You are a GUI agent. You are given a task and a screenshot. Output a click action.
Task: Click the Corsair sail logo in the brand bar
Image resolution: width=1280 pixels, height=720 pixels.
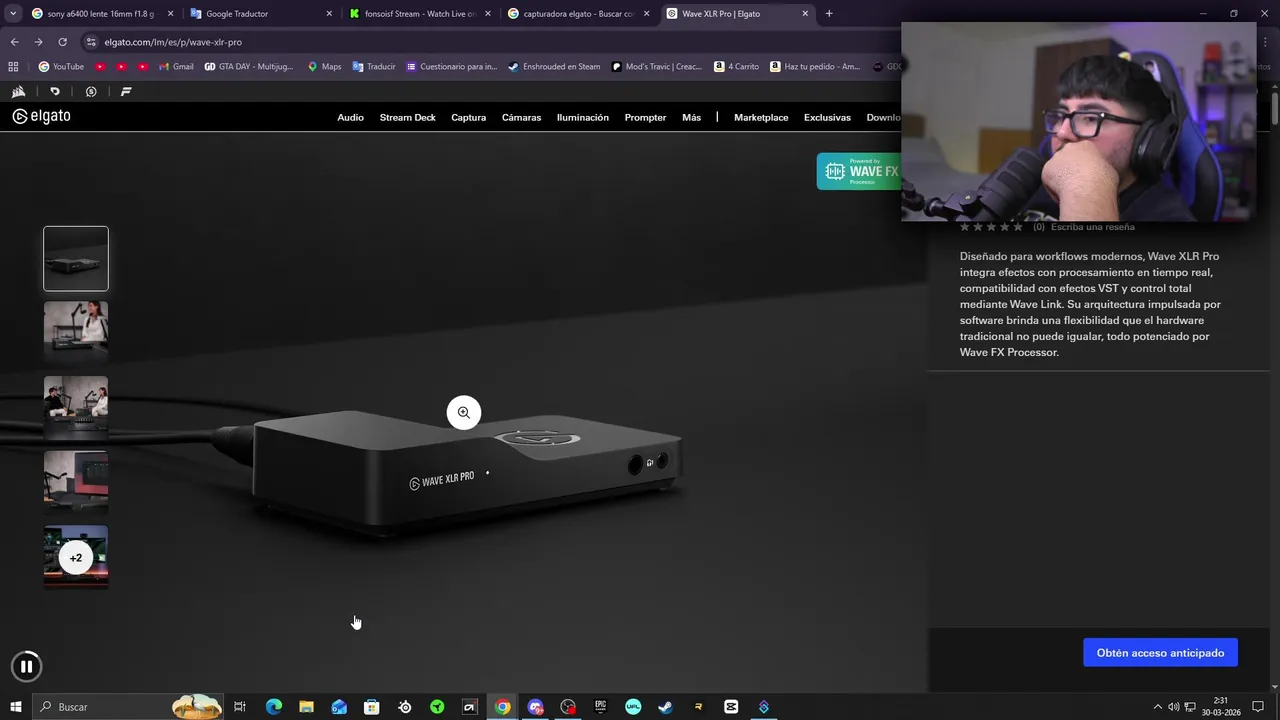pyautogui.click(x=18, y=91)
